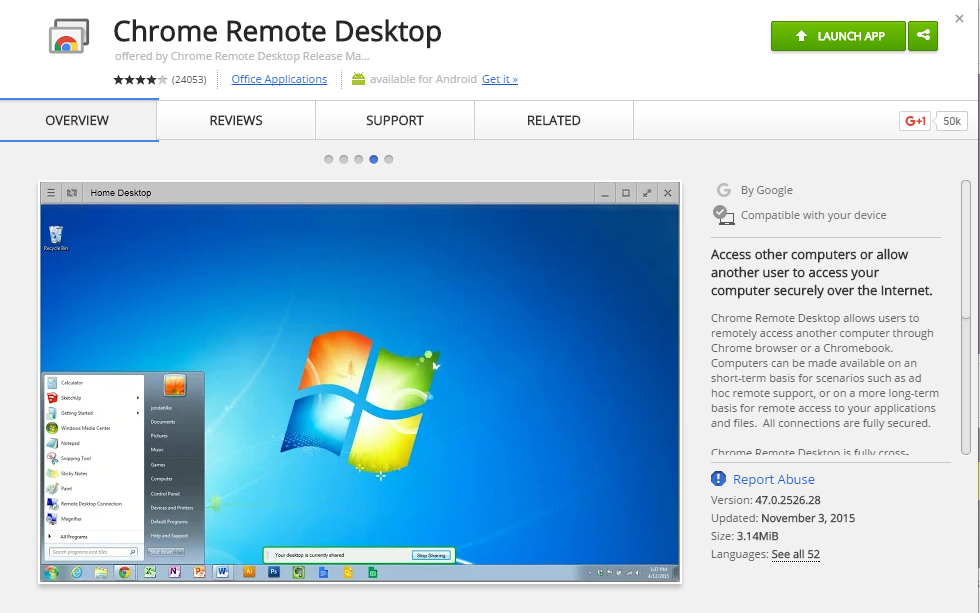Expand All Programs in the Start menu
The width and height of the screenshot is (980, 613).
(73, 537)
